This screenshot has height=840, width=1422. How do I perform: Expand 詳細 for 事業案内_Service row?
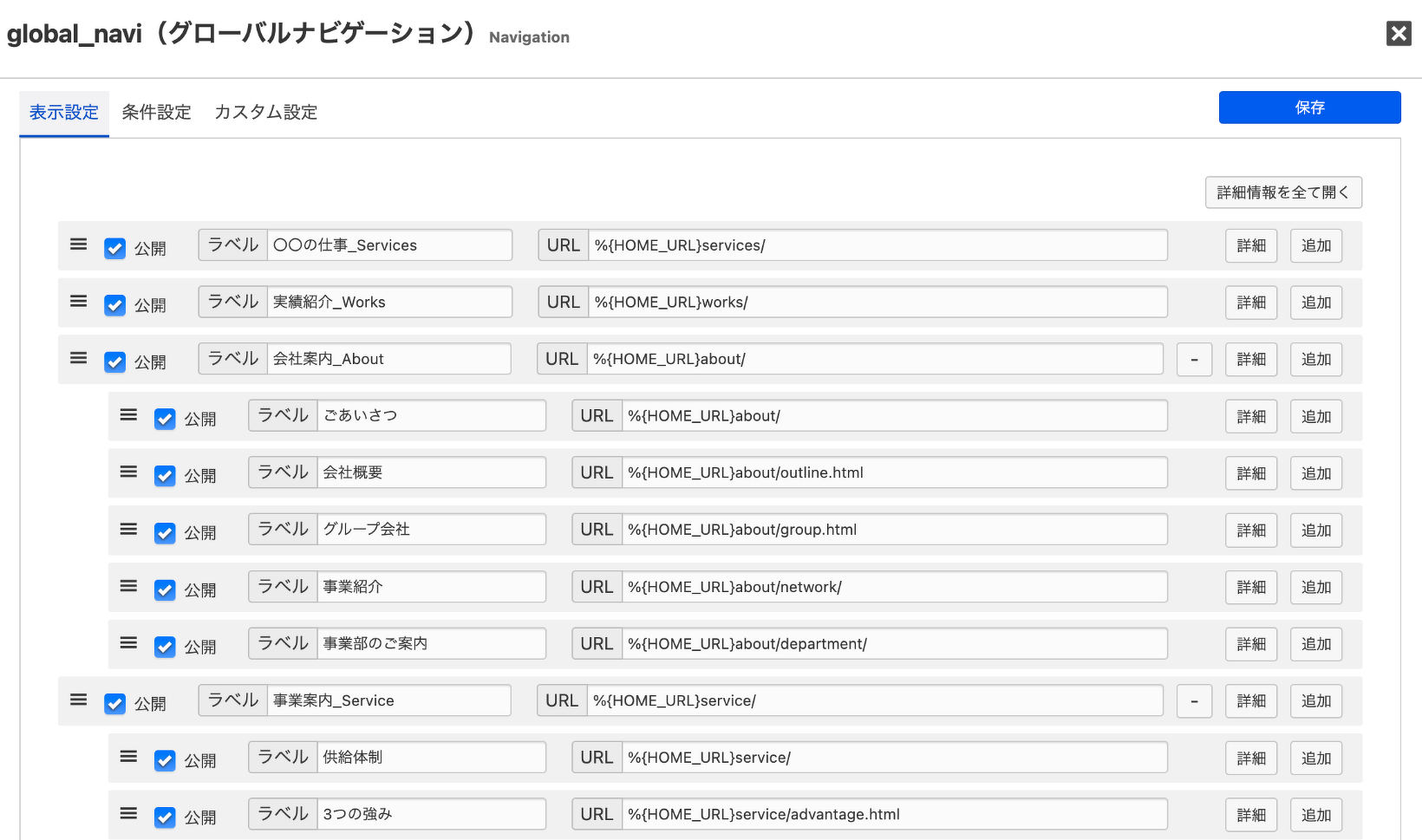tap(1251, 701)
